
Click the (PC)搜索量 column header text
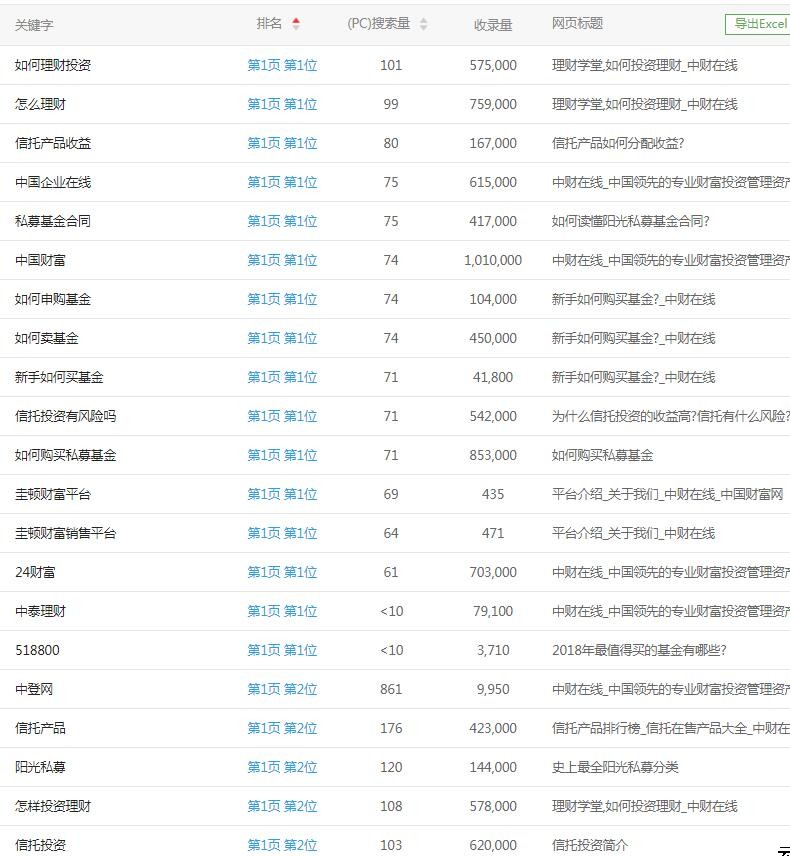[378, 24]
